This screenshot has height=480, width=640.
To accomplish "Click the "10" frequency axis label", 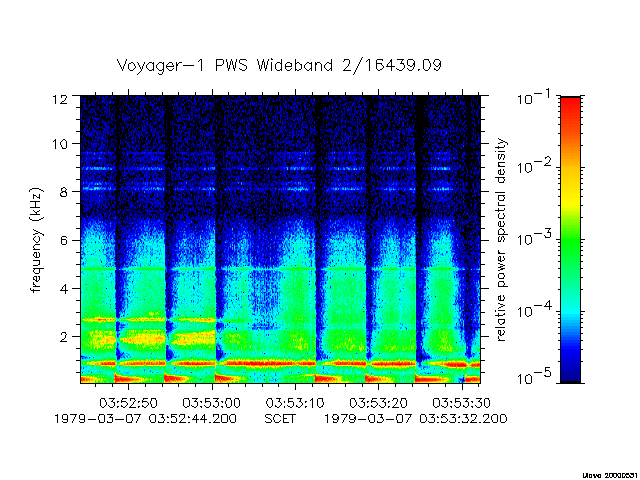I will click(x=60, y=144).
